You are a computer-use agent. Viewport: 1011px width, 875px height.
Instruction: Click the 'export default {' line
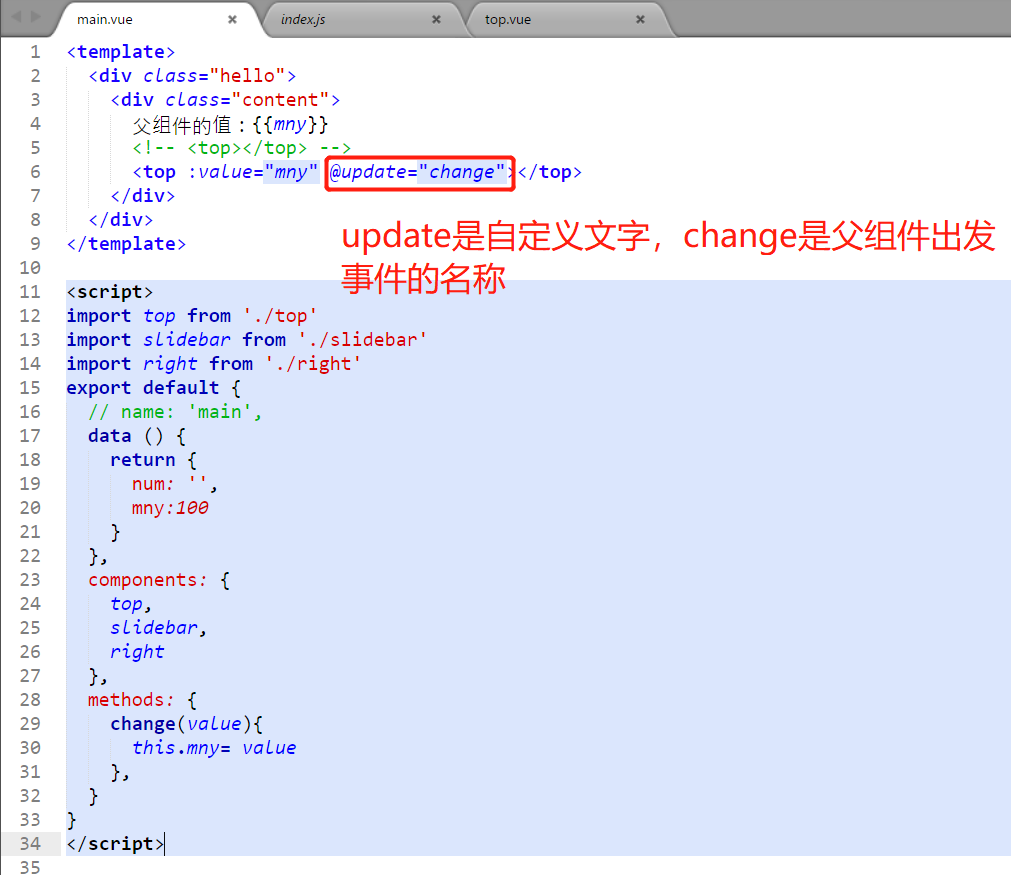click(x=153, y=388)
